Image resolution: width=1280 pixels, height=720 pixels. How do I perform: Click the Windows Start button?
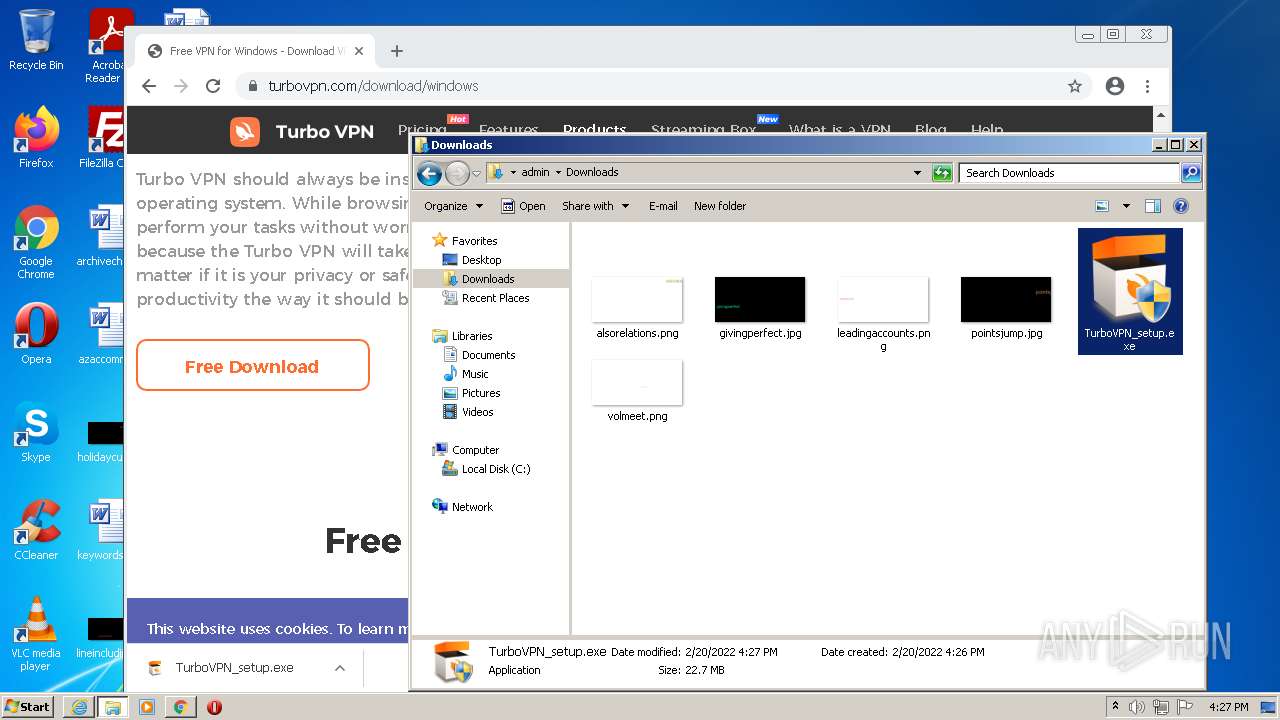28,706
